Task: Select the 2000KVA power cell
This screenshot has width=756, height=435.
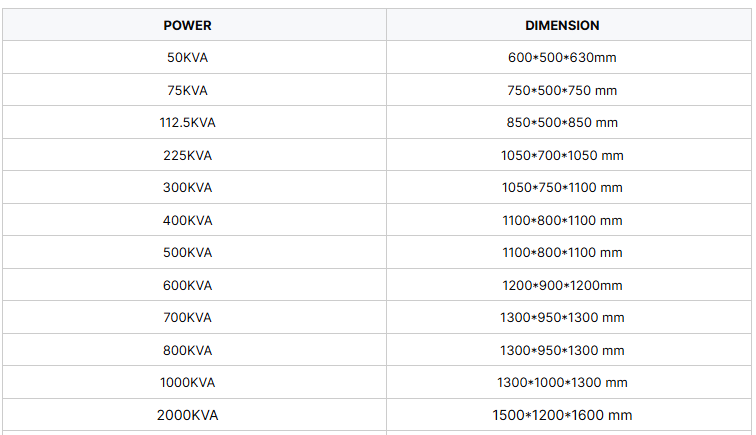Action: tap(187, 415)
